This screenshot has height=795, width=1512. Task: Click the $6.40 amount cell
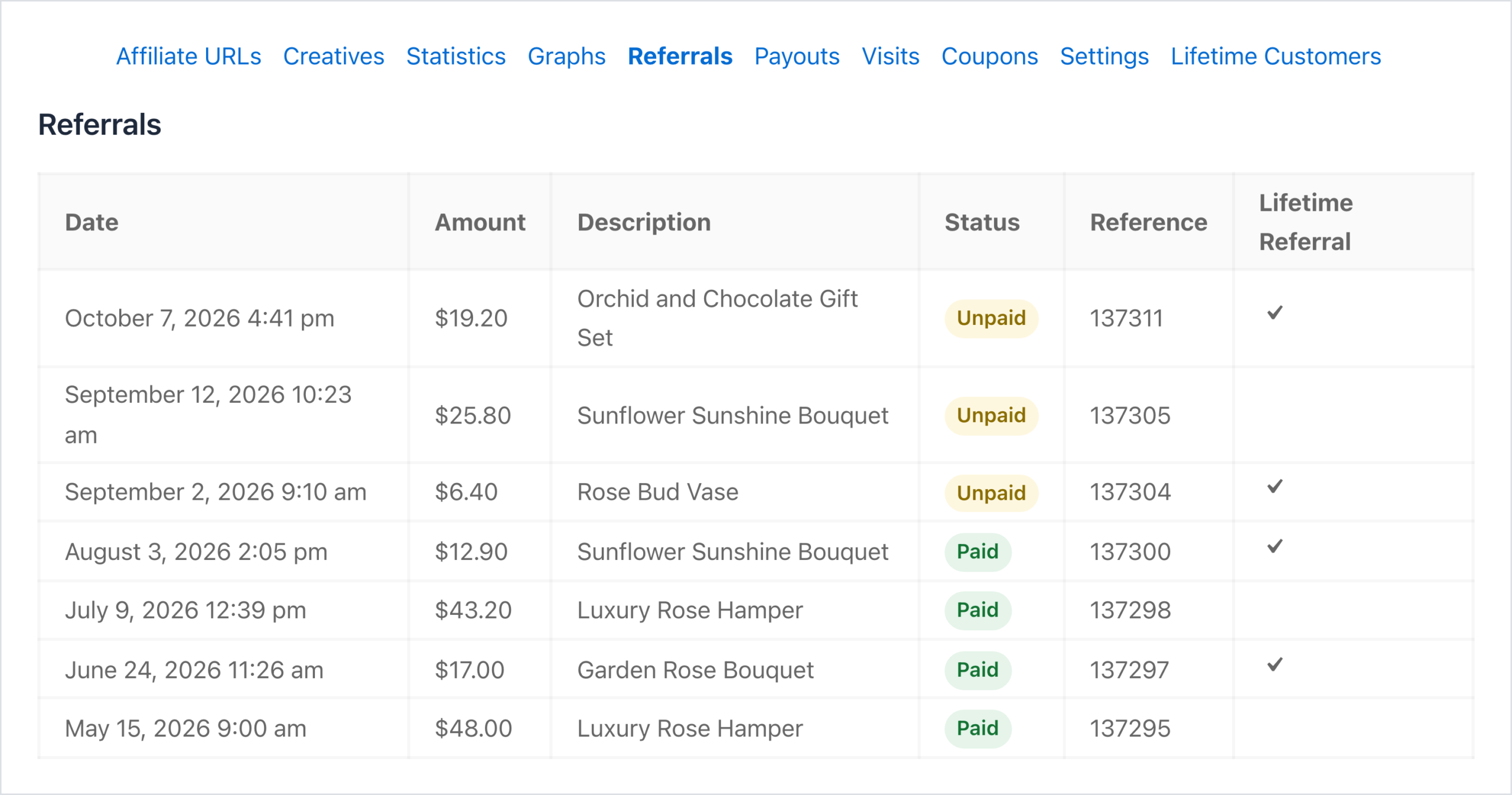tap(466, 492)
